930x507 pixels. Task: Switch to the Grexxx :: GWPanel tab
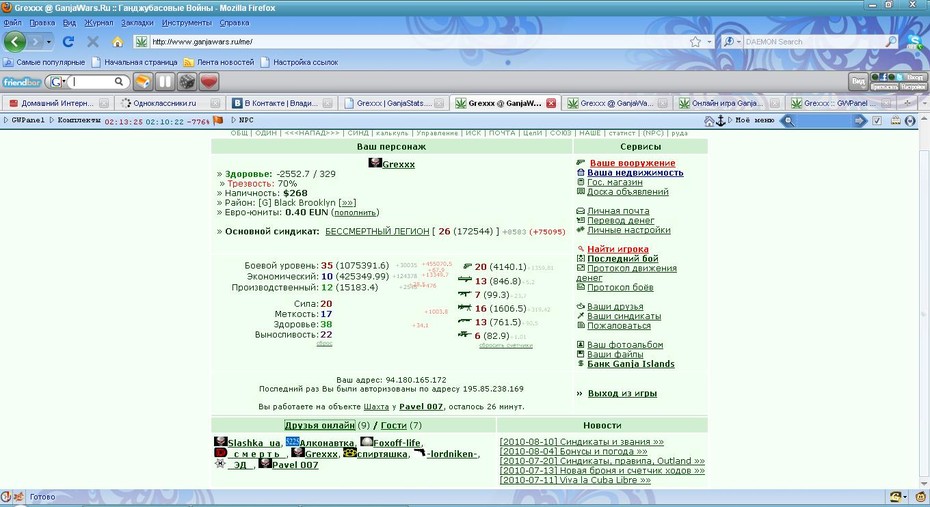(839, 103)
